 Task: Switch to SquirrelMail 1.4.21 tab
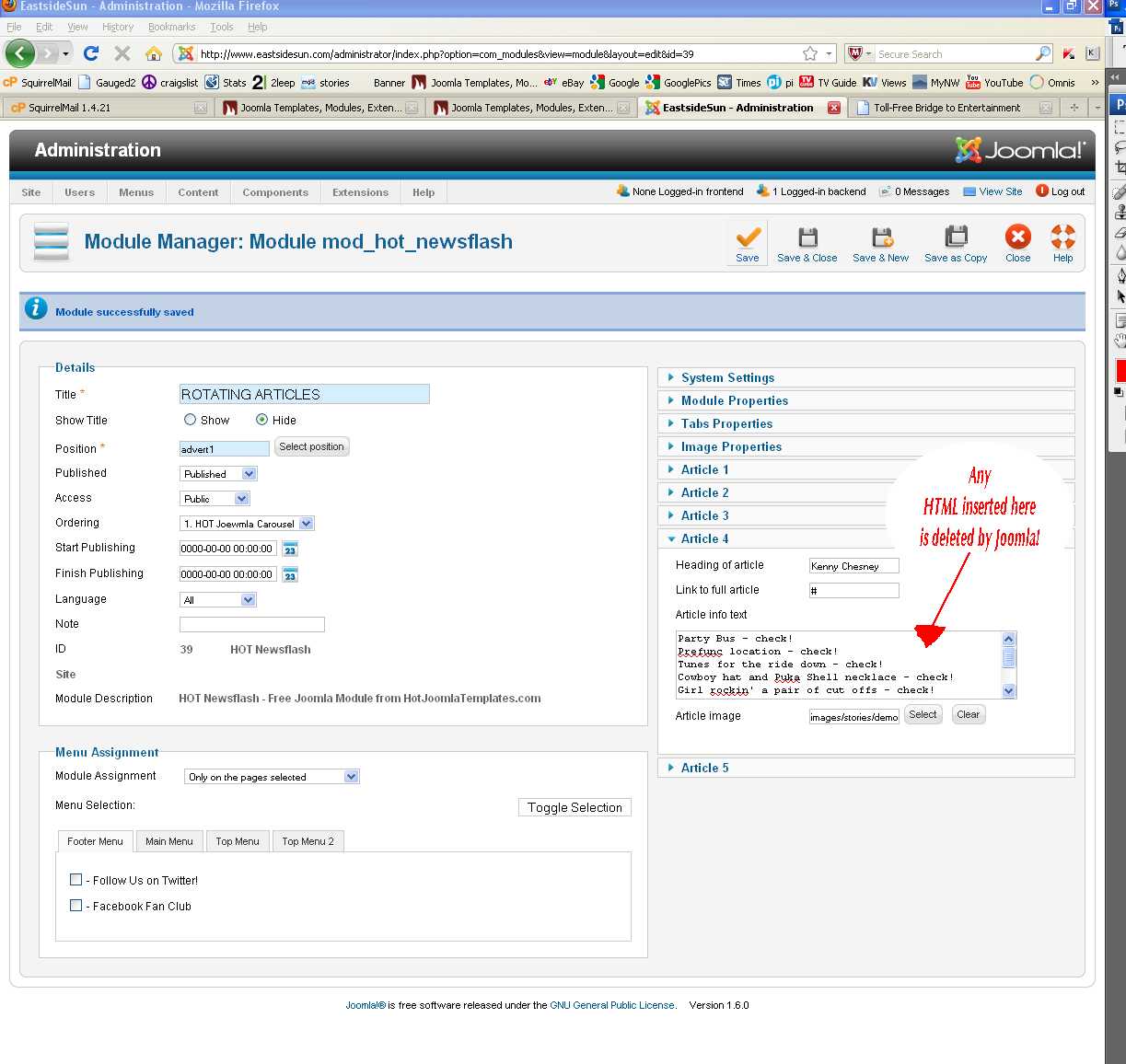107,108
